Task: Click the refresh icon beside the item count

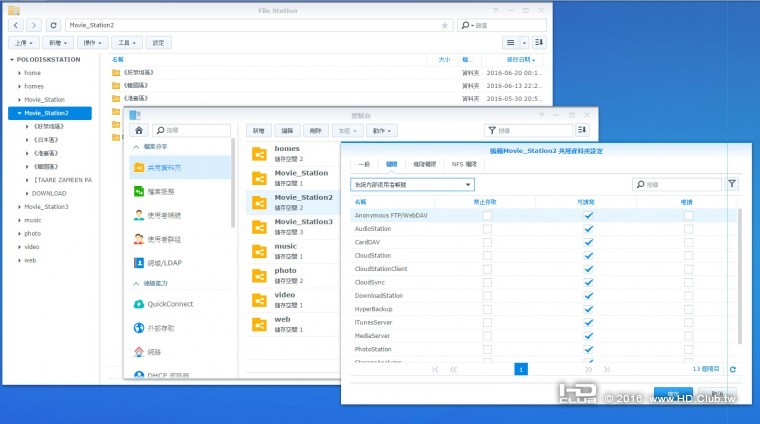Action: click(732, 369)
